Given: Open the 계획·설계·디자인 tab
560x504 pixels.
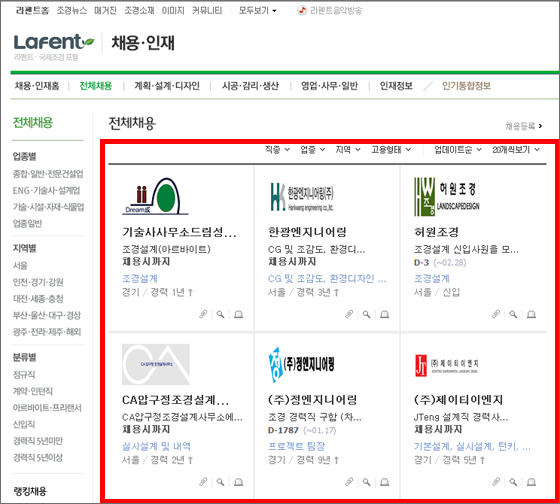Looking at the screenshot, I should point(167,86).
